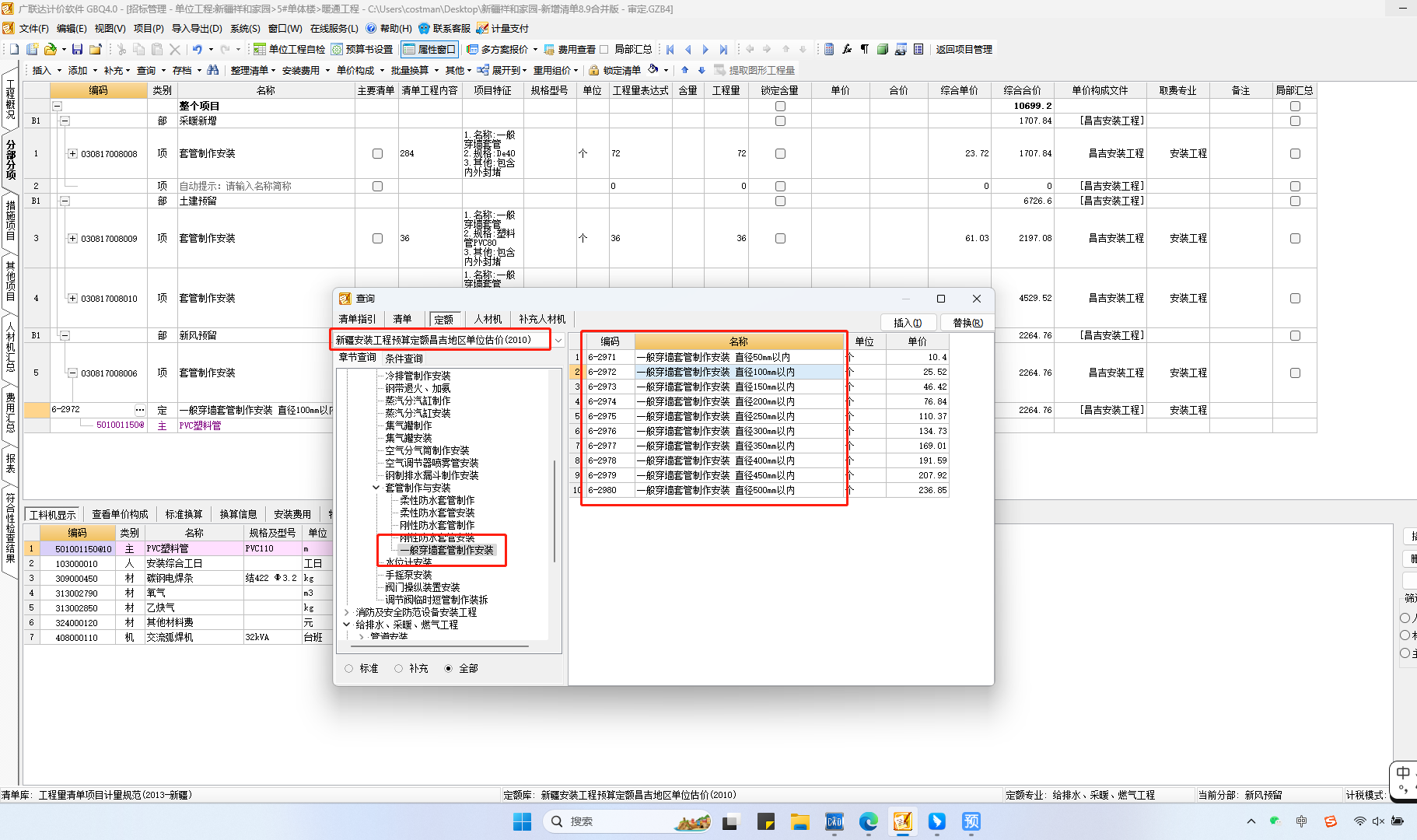Check 锁定含量 box for 整个项目 row
This screenshot has width=1417, height=840.
780,107
